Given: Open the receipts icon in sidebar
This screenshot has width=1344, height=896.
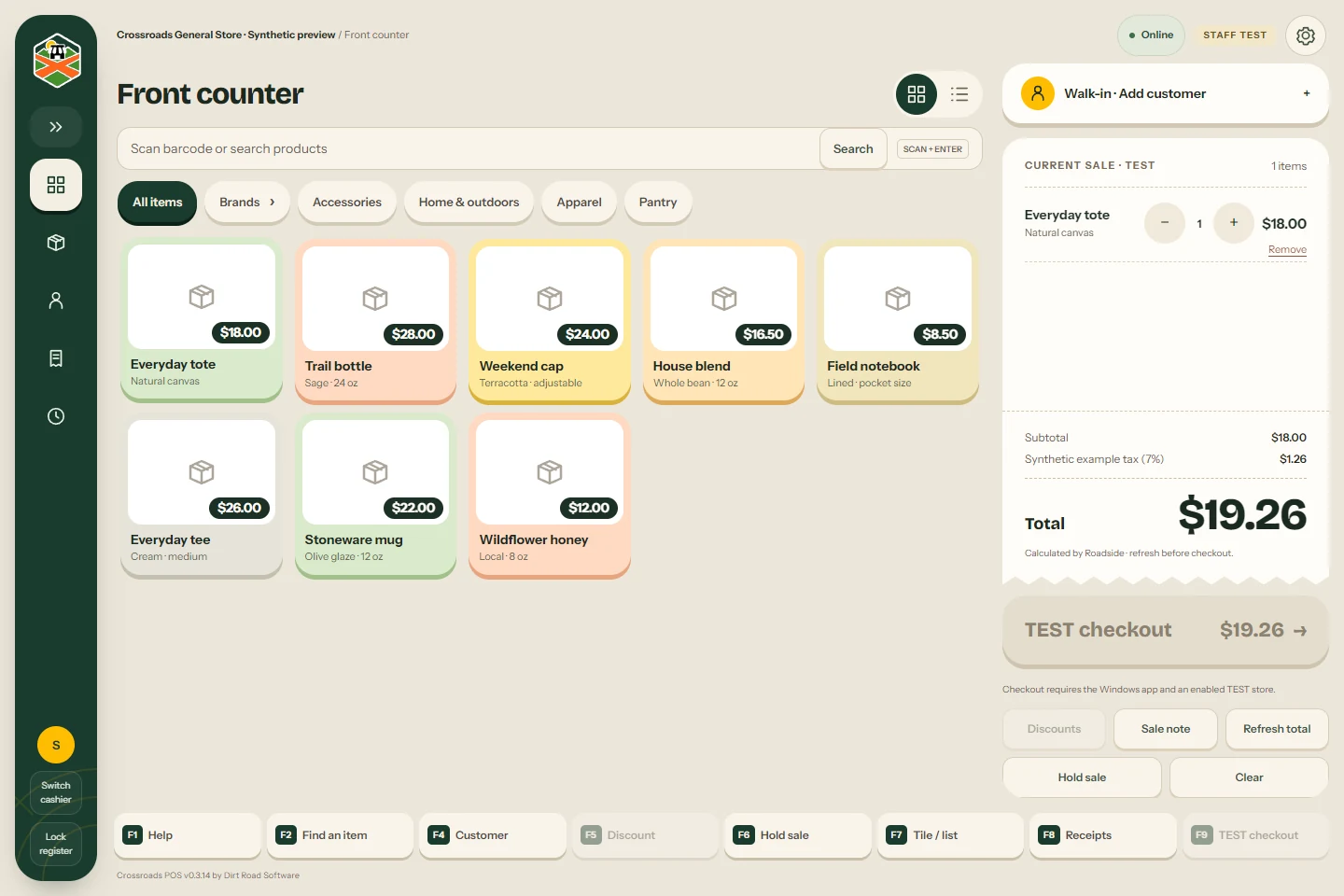Looking at the screenshot, I should (x=56, y=358).
